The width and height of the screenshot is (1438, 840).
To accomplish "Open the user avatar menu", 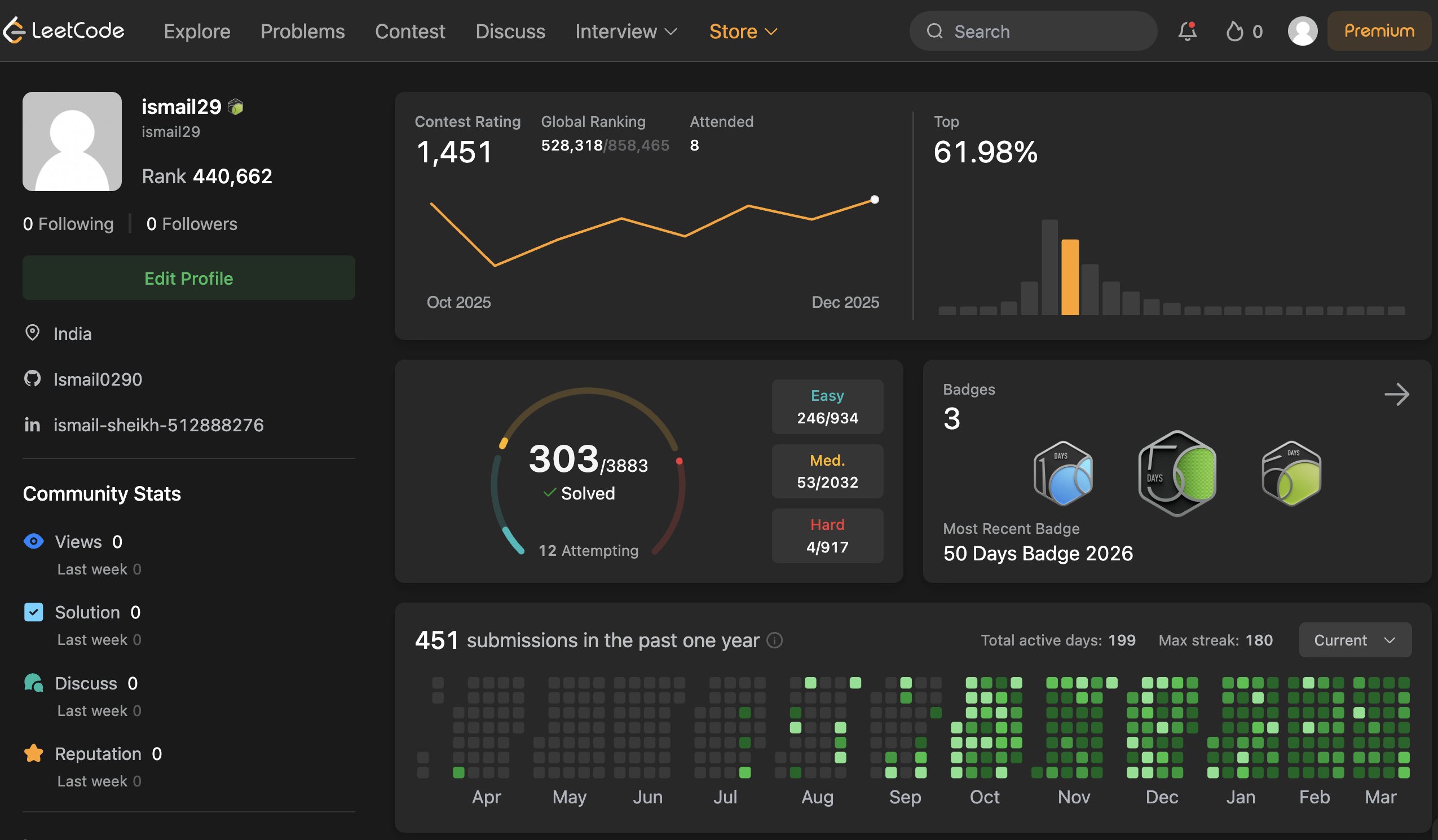I will 1302,31.
